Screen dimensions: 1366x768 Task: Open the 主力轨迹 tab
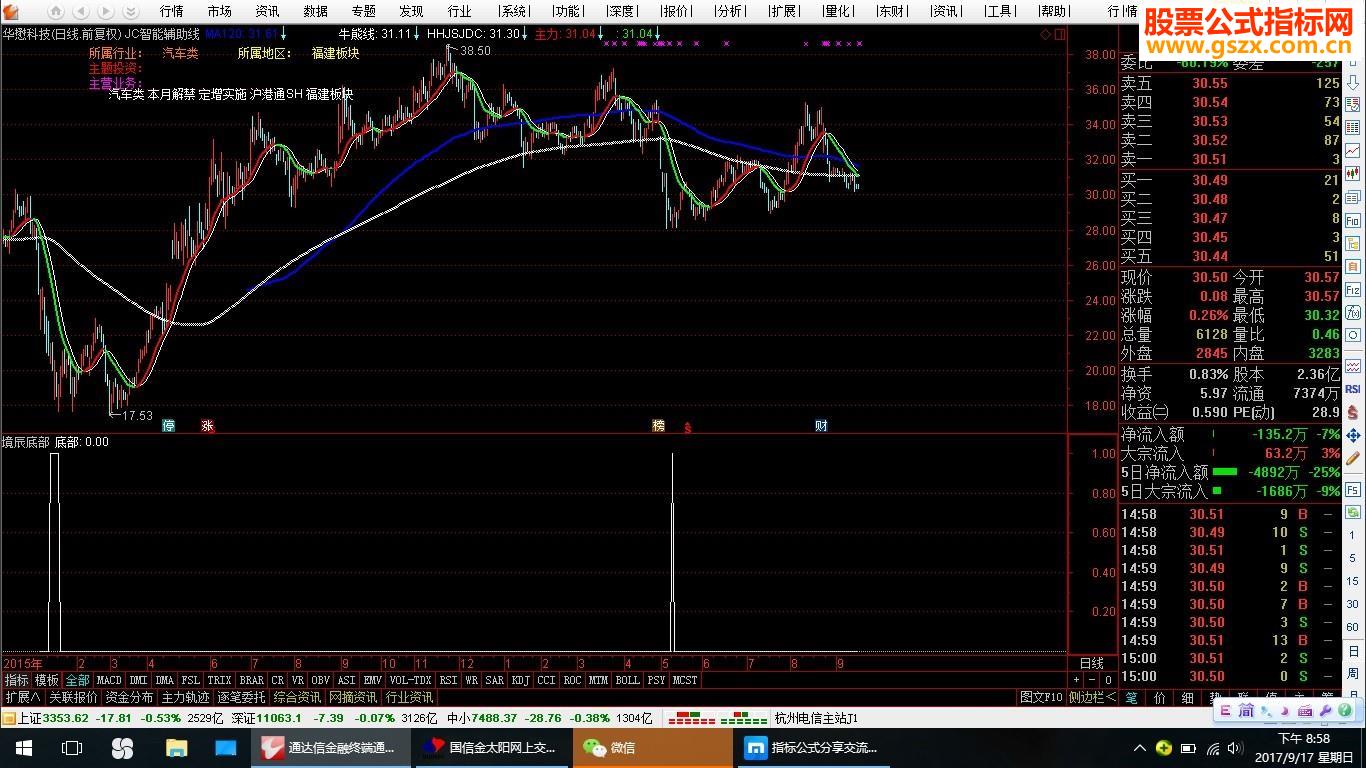coord(185,697)
